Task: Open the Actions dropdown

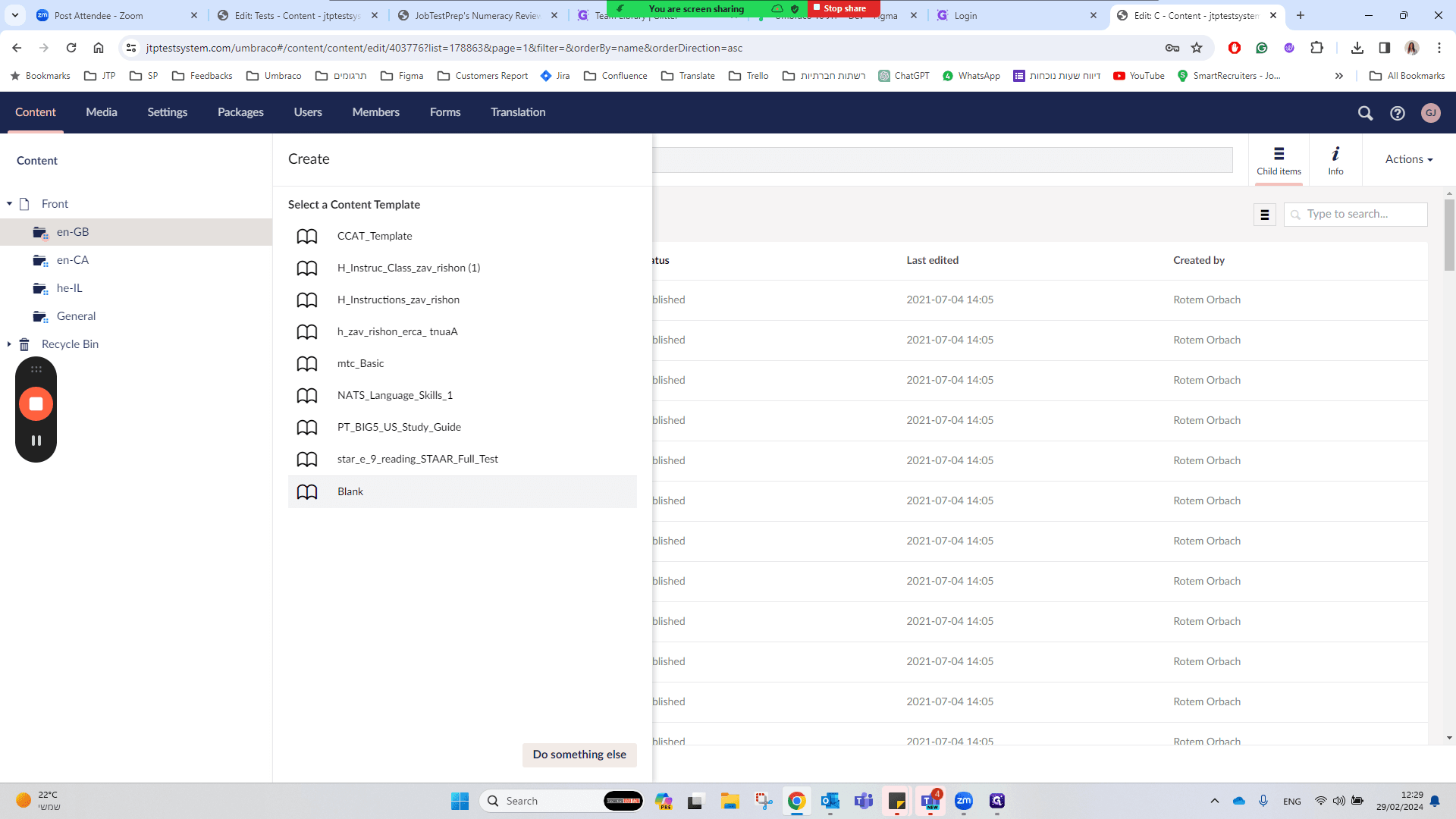Action: click(x=1409, y=159)
